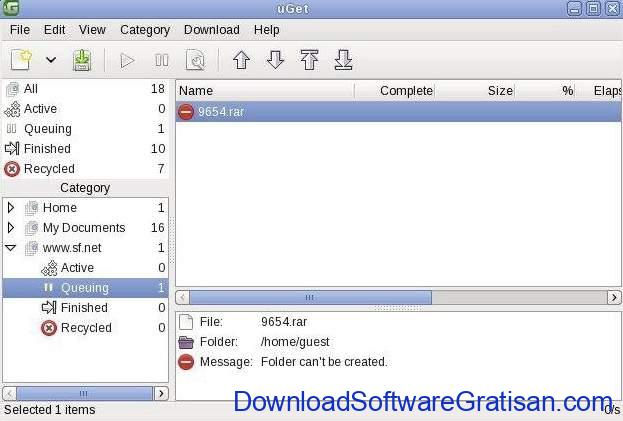The width and height of the screenshot is (623, 421).
Task: Sort by the Complete column header
Action: (395, 91)
